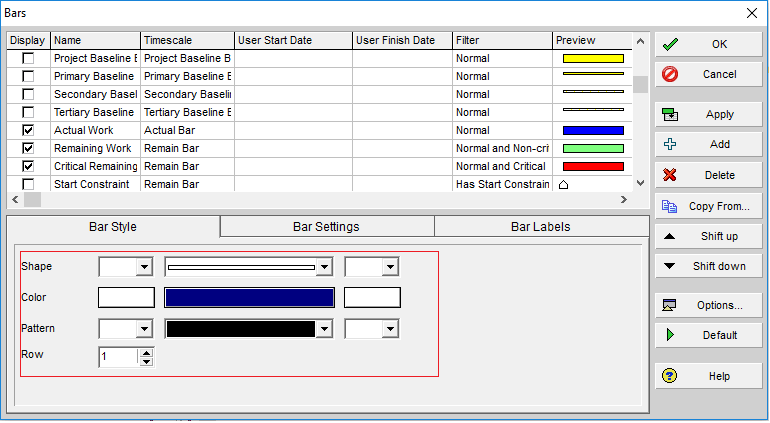Check the Secondary Baseline display box
Image resolution: width=770 pixels, height=423 pixels.
coord(28,94)
